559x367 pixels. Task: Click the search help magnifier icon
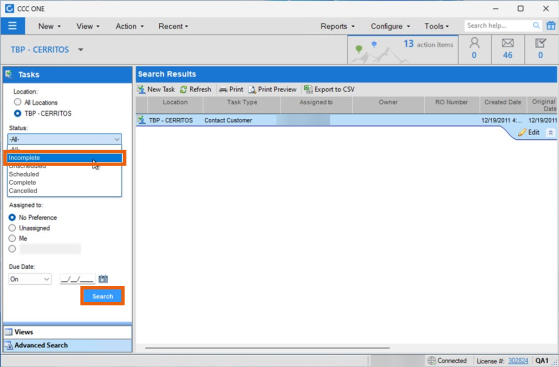pyautogui.click(x=536, y=26)
